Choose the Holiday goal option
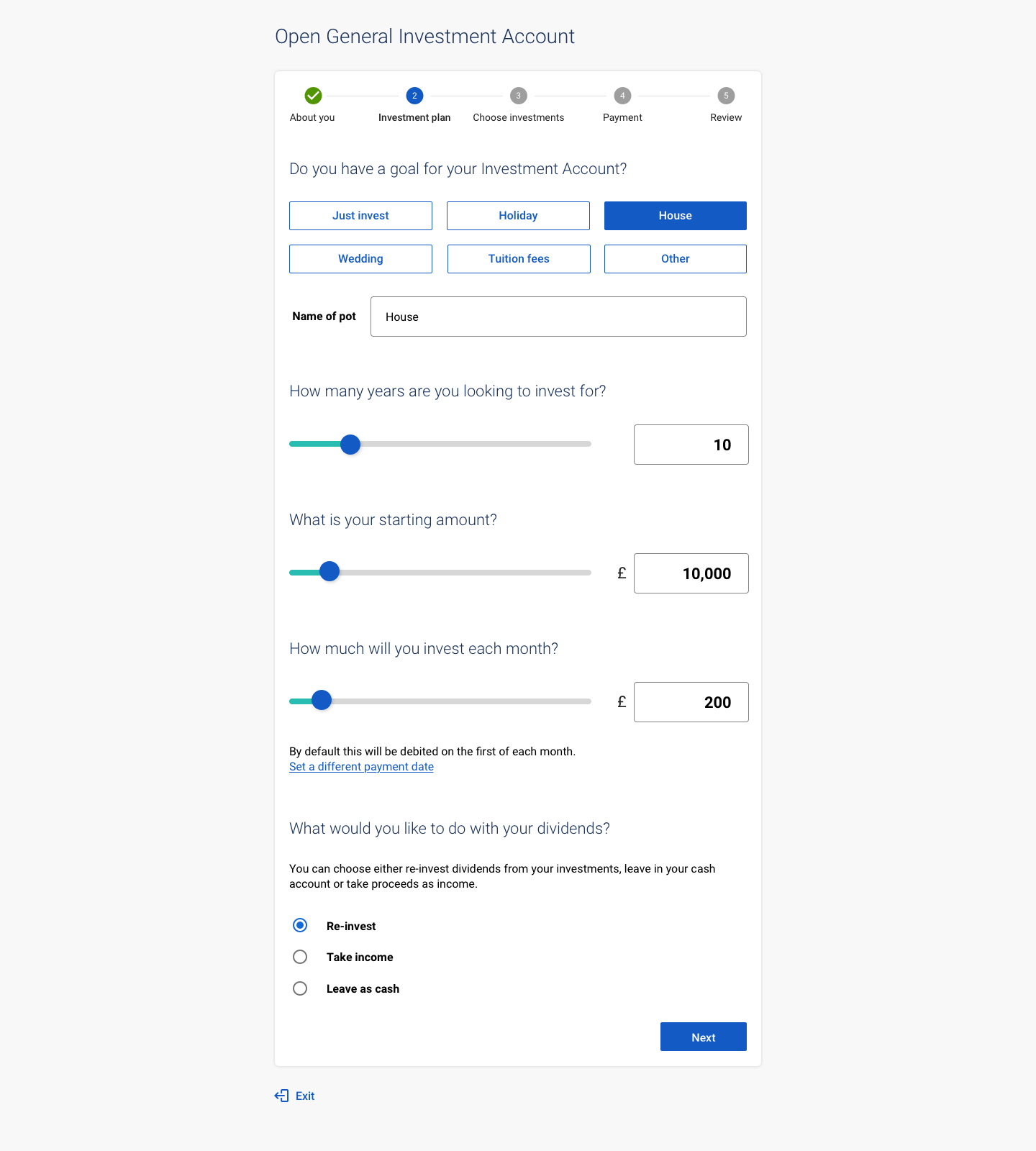The image size is (1036, 1151). coord(518,216)
